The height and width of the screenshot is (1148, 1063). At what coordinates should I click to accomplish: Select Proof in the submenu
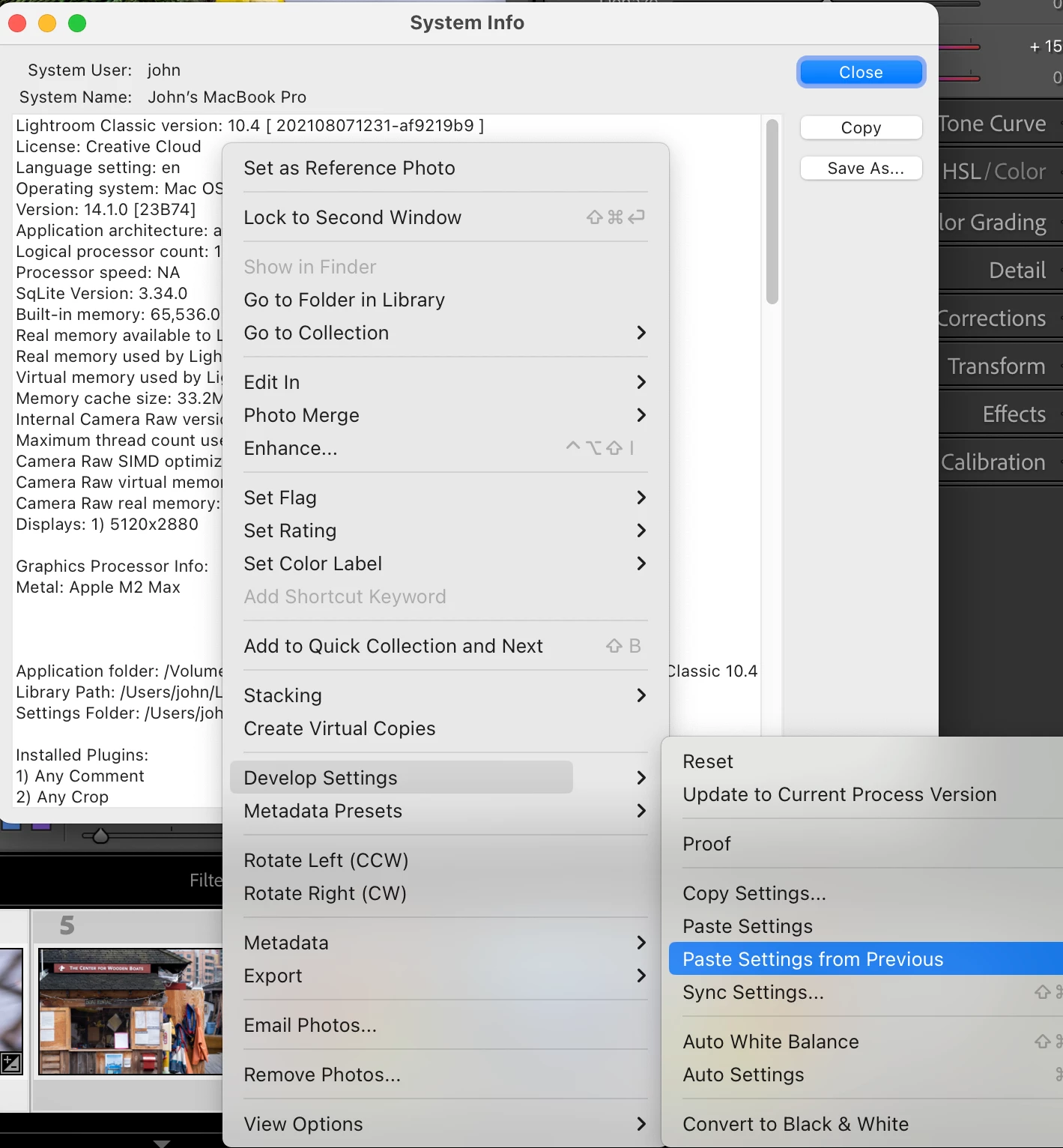pos(865,844)
